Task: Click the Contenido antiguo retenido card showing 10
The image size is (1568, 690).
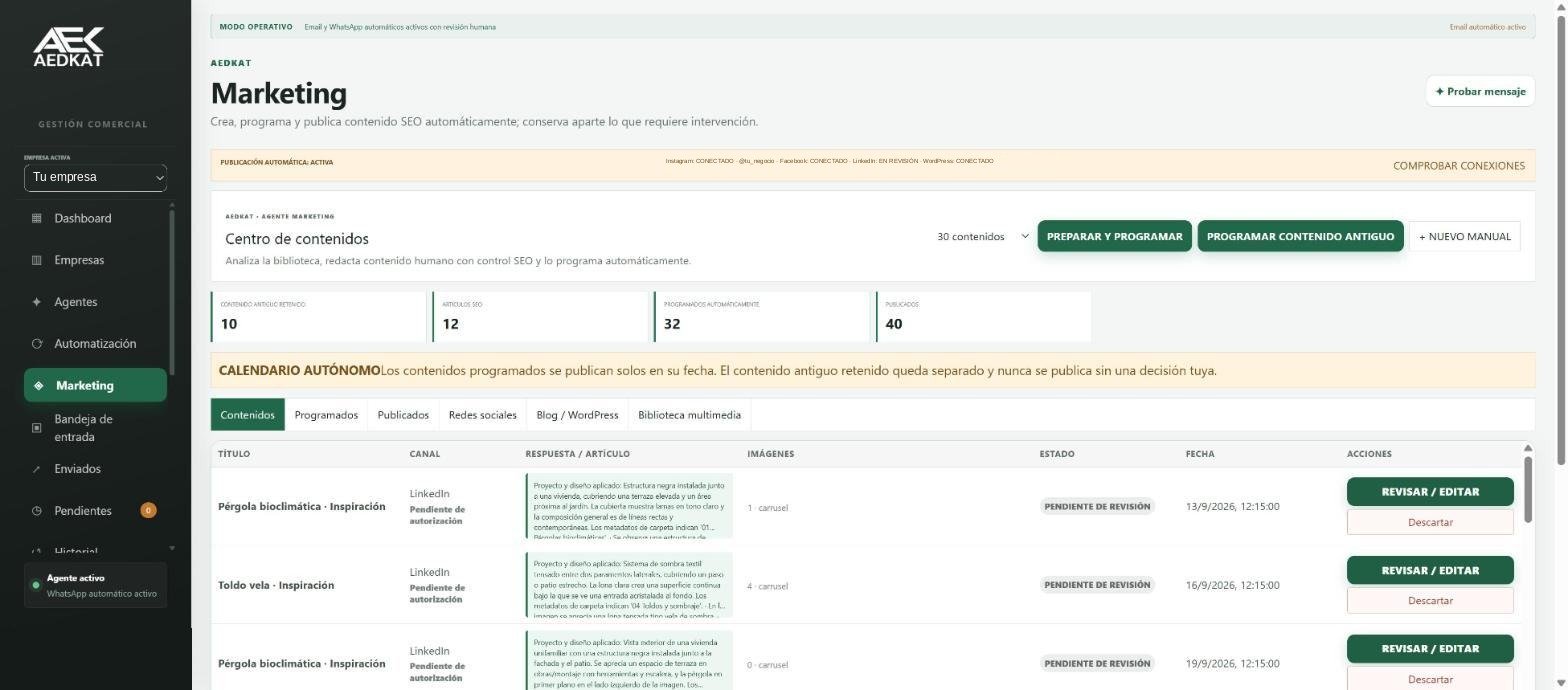Action: [319, 317]
